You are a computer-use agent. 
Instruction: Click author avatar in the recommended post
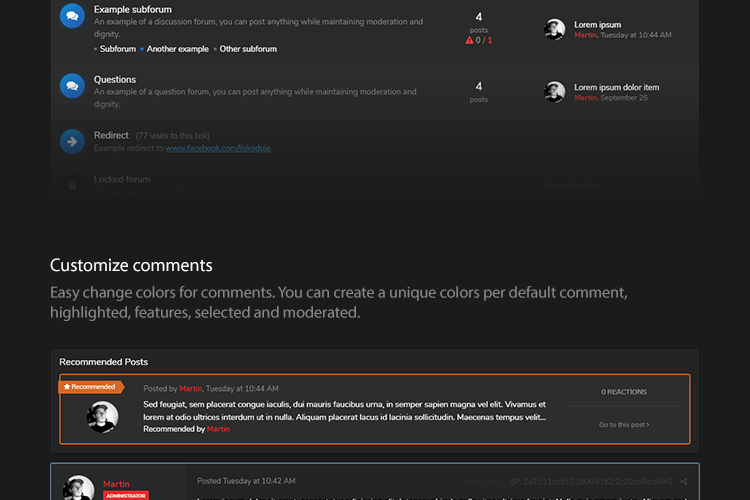103,416
